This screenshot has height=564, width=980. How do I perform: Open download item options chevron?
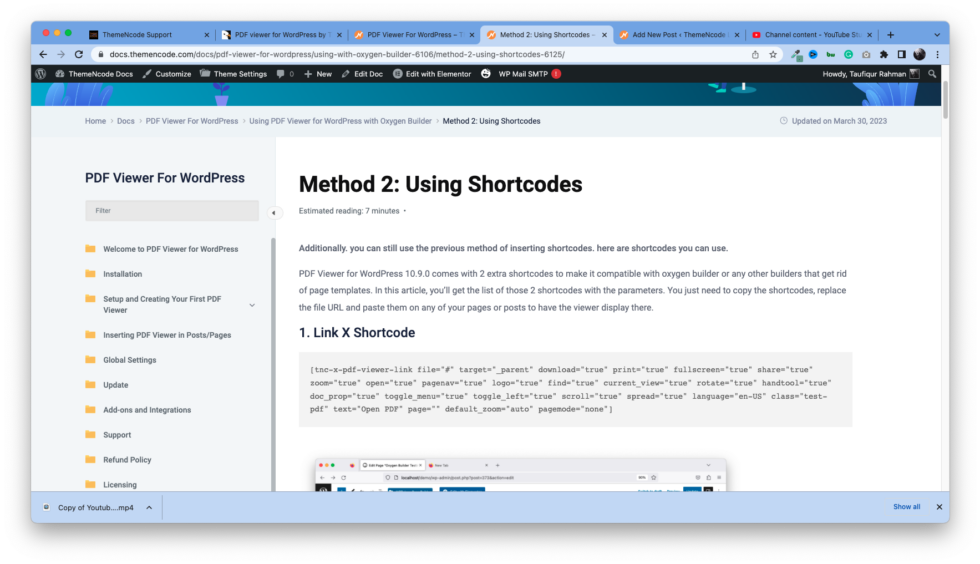coord(149,508)
